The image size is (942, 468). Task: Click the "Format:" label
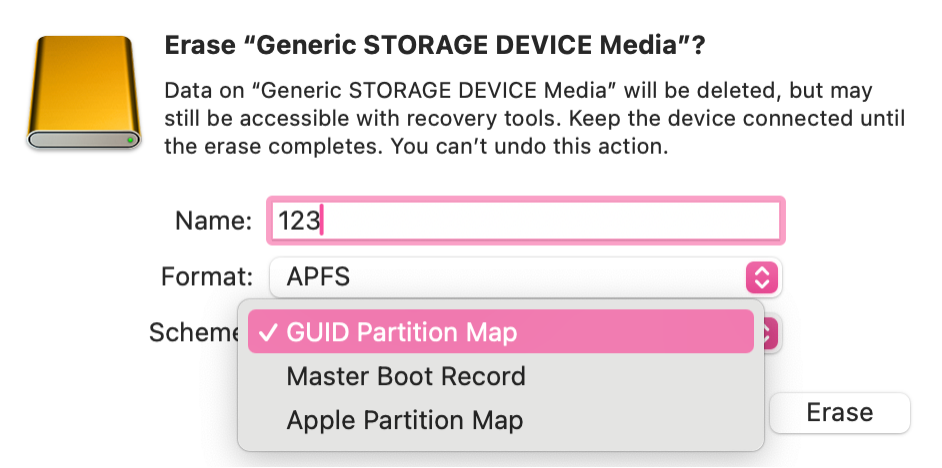click(207, 277)
